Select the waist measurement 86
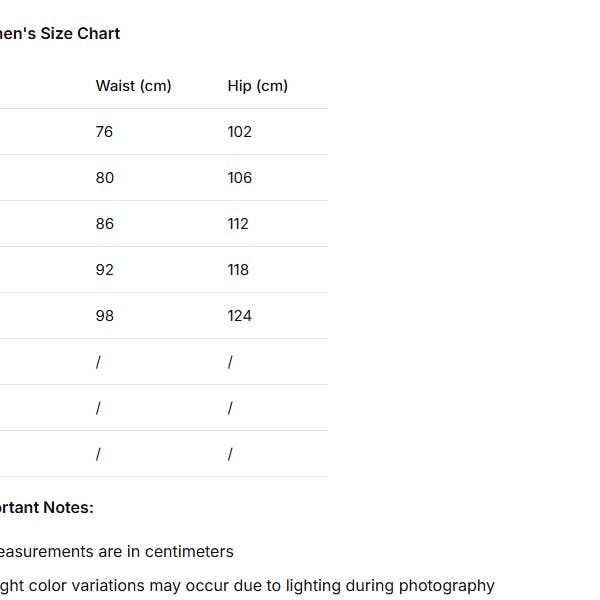Screen dimensions: 600x600 coord(104,224)
